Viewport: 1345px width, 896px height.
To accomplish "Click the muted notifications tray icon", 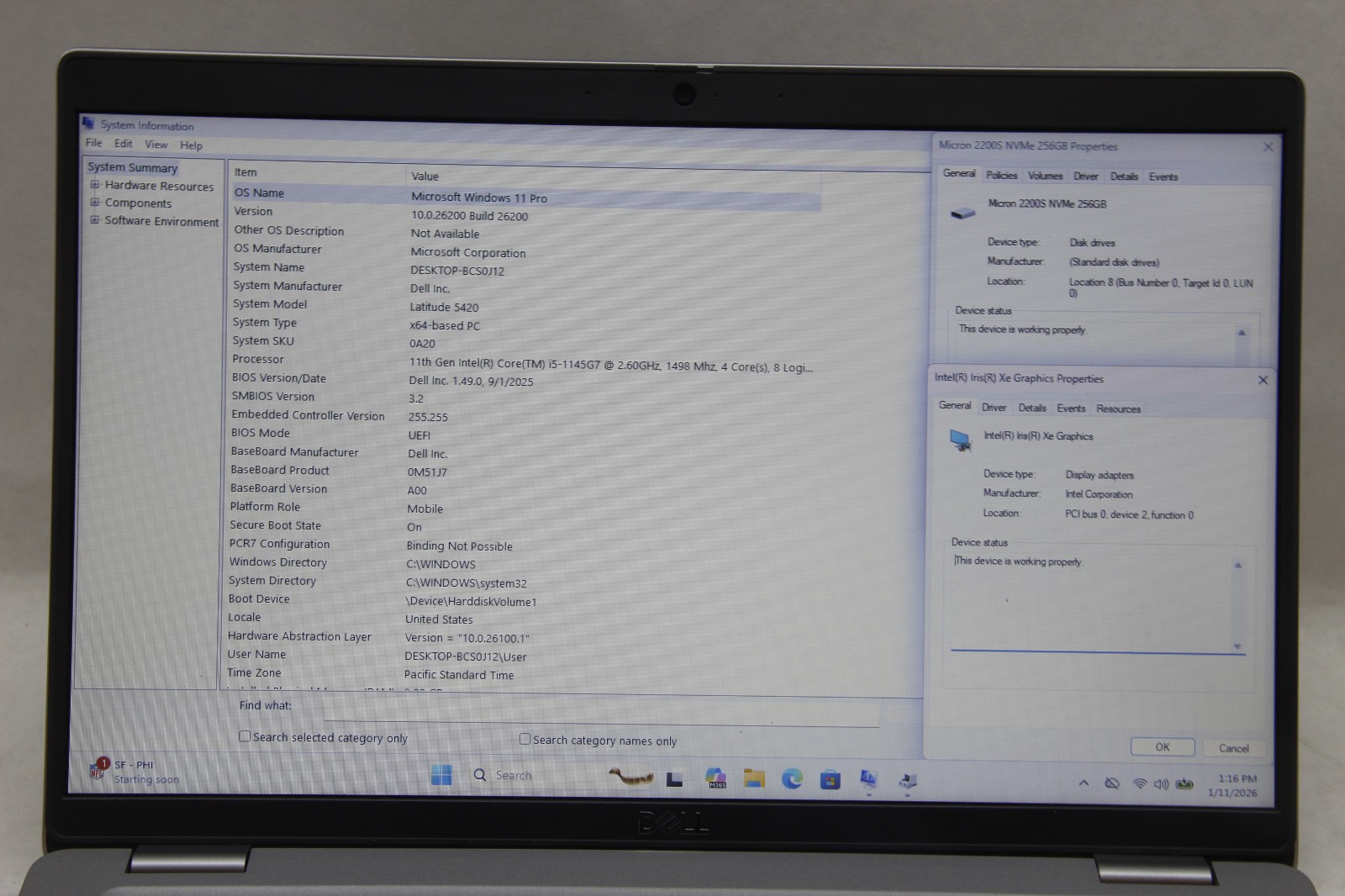I will (1112, 783).
